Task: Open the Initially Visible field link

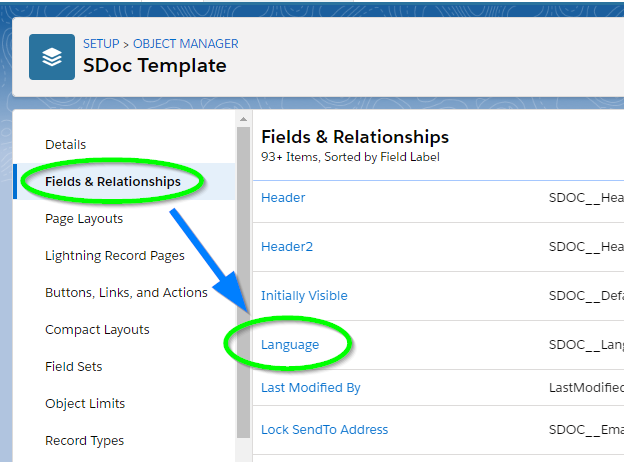Action: 304,296
